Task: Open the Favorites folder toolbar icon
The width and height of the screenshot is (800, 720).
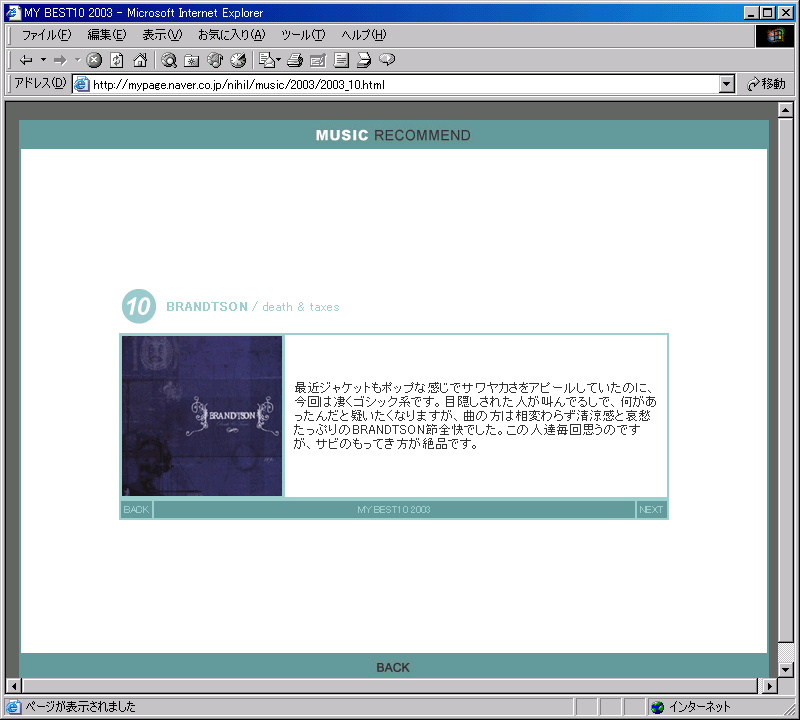Action: tap(192, 60)
